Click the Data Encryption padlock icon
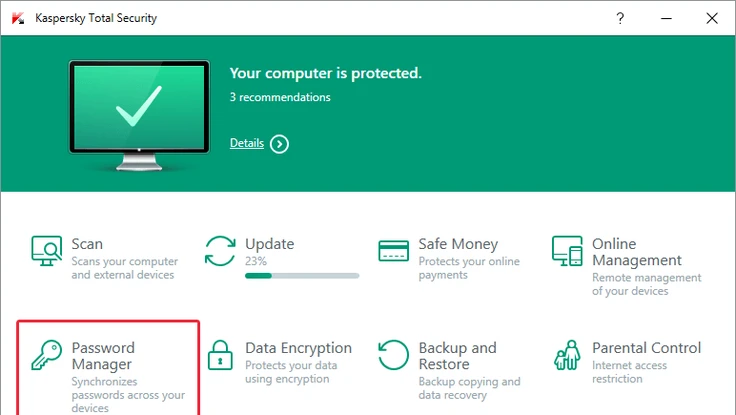Viewport: 736px width, 415px height. point(220,356)
